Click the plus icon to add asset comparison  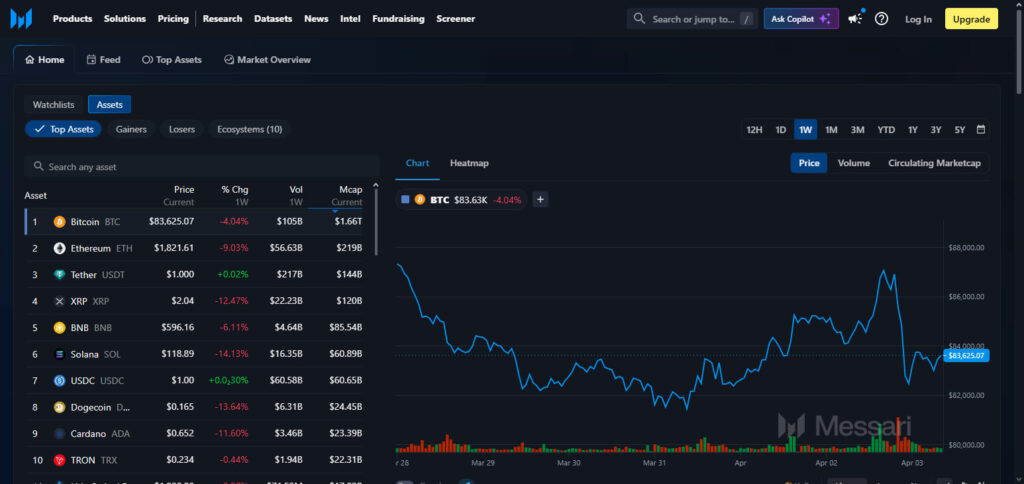(540, 199)
